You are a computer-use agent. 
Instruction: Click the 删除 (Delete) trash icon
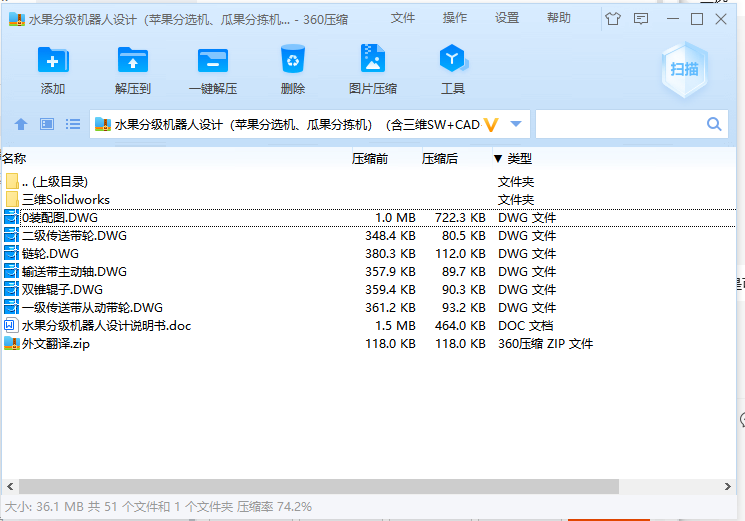(x=293, y=59)
